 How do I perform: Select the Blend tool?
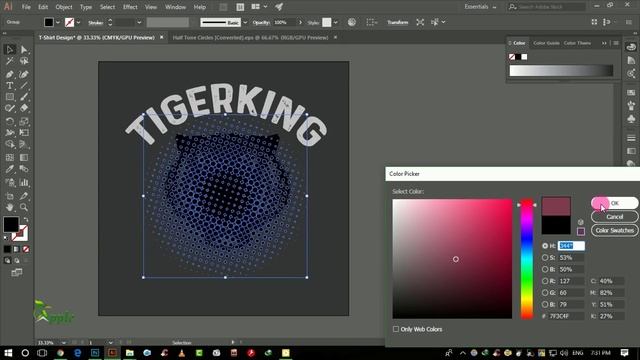[x=24, y=169]
